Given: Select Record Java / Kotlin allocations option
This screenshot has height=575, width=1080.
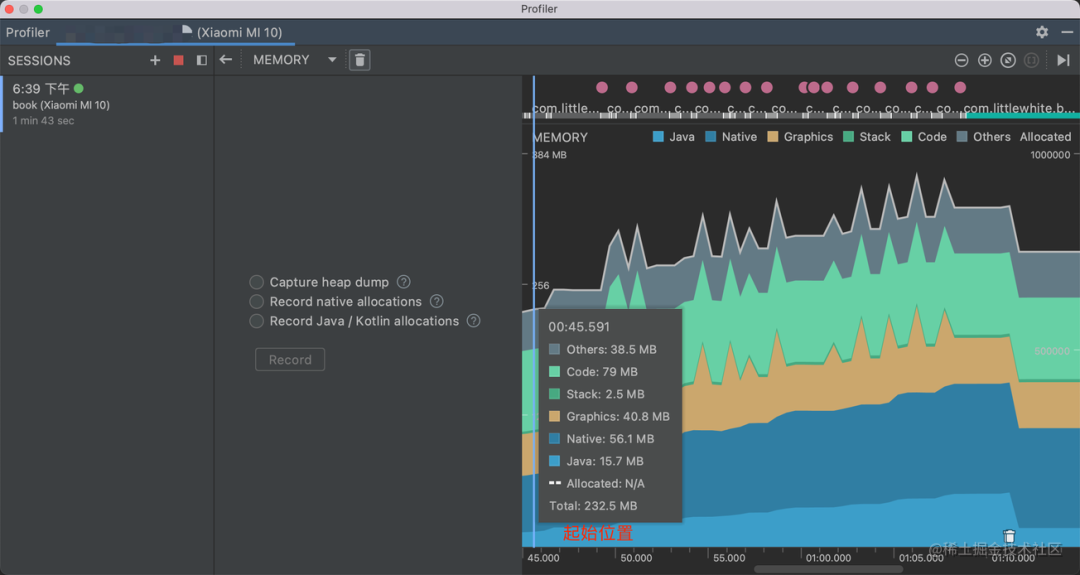Looking at the screenshot, I should click(x=256, y=321).
